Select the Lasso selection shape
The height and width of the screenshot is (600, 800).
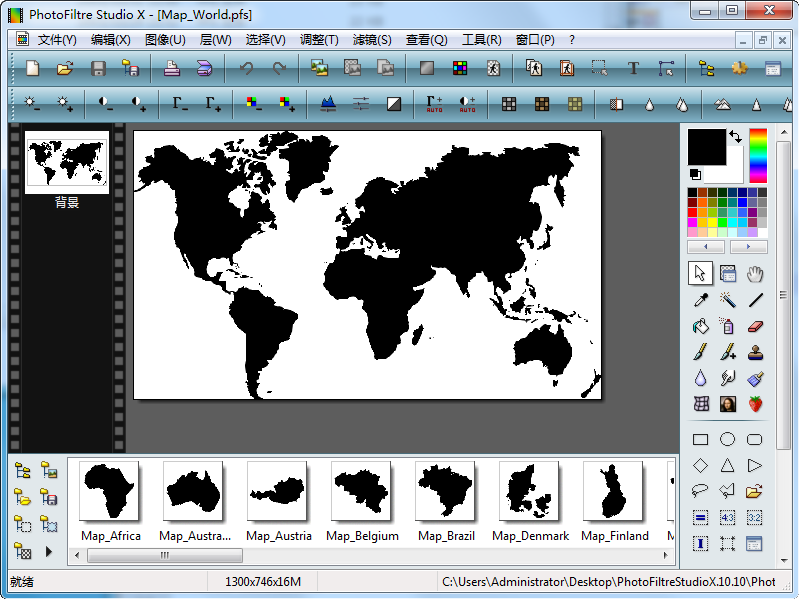701,491
